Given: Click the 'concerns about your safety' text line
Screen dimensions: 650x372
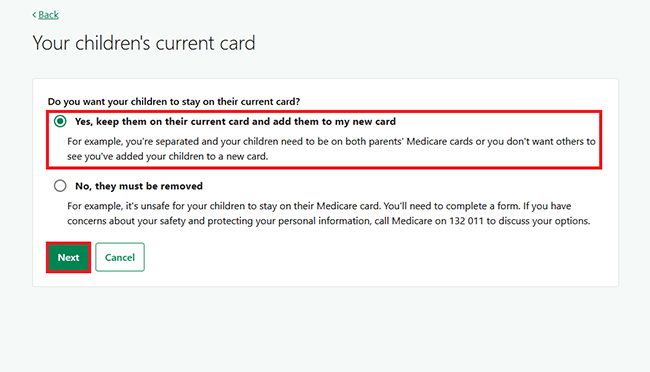Looking at the screenshot, I should click(x=328, y=221).
